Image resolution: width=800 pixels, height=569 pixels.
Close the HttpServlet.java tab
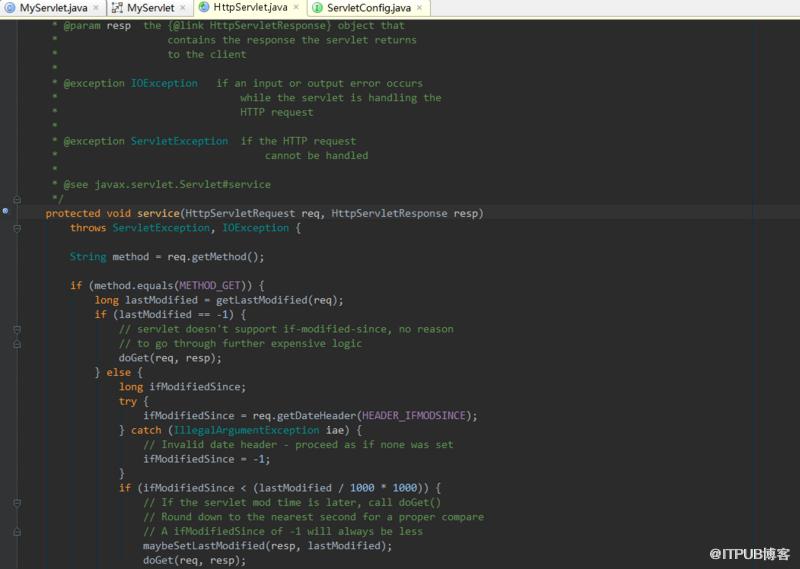pos(296,7)
